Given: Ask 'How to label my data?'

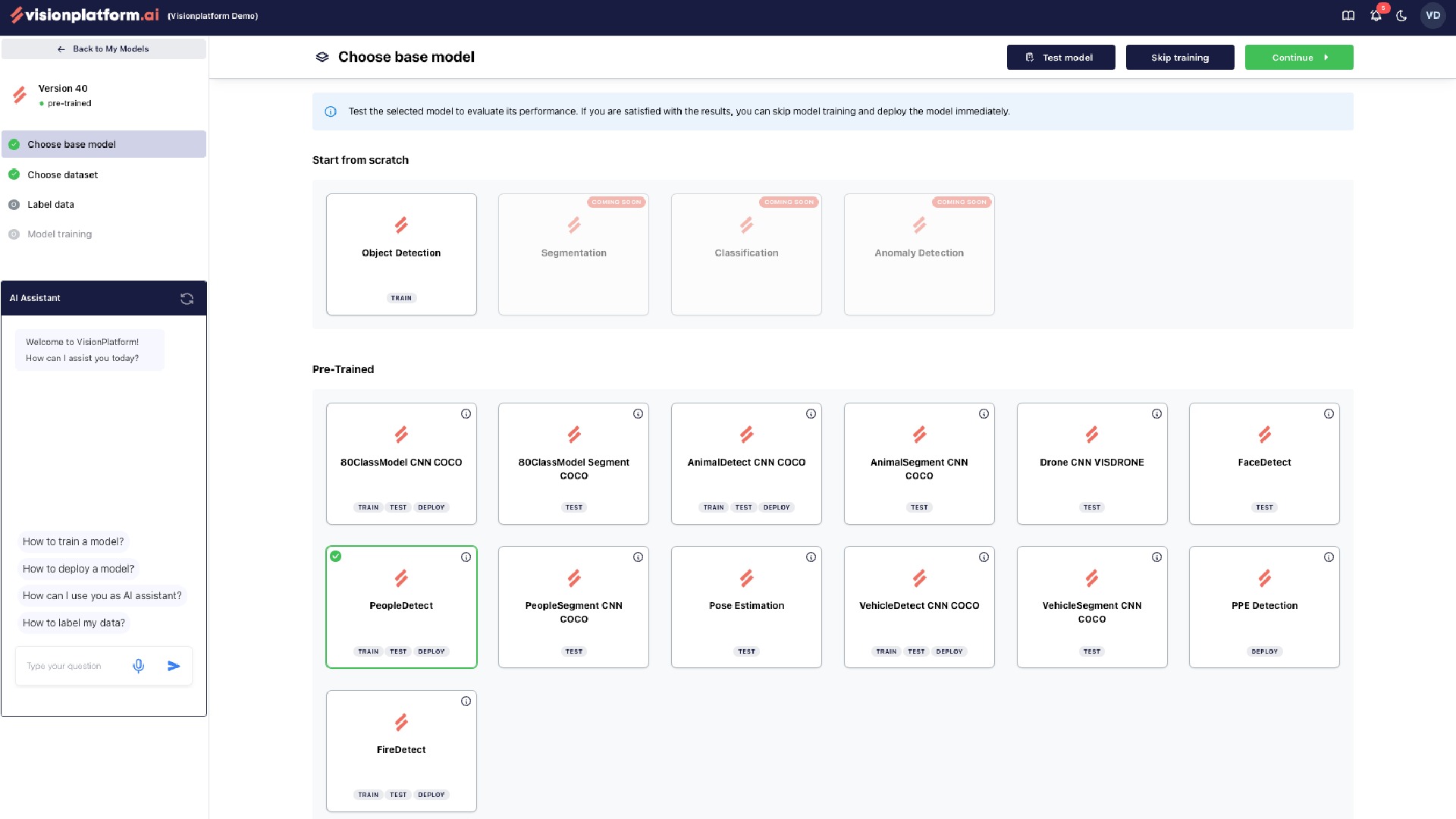Looking at the screenshot, I should (74, 623).
